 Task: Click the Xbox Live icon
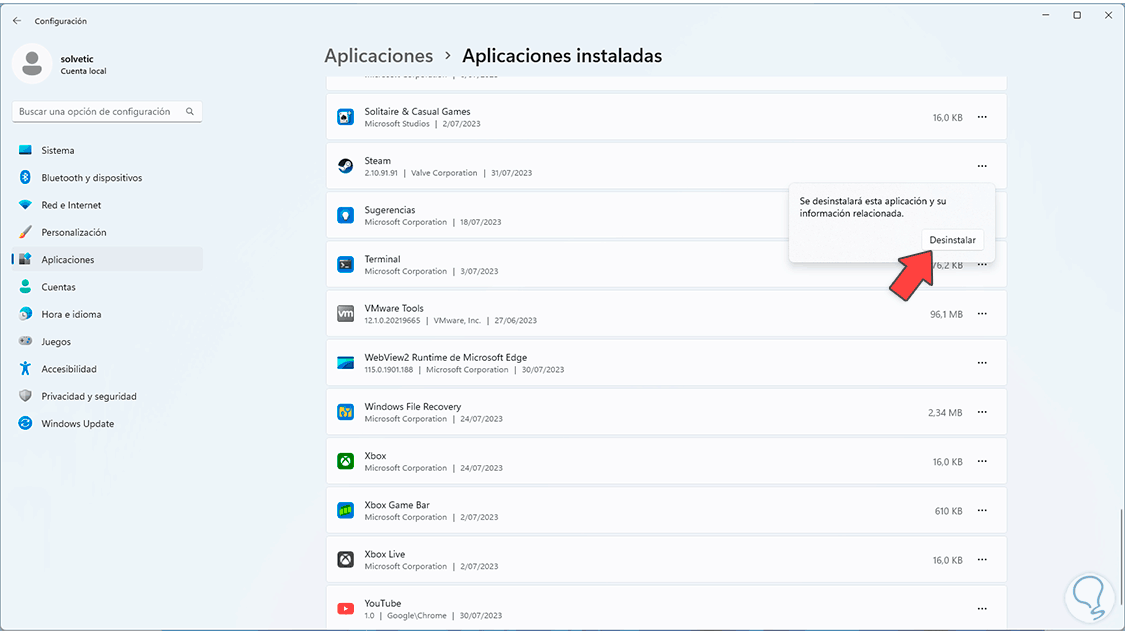(x=346, y=559)
